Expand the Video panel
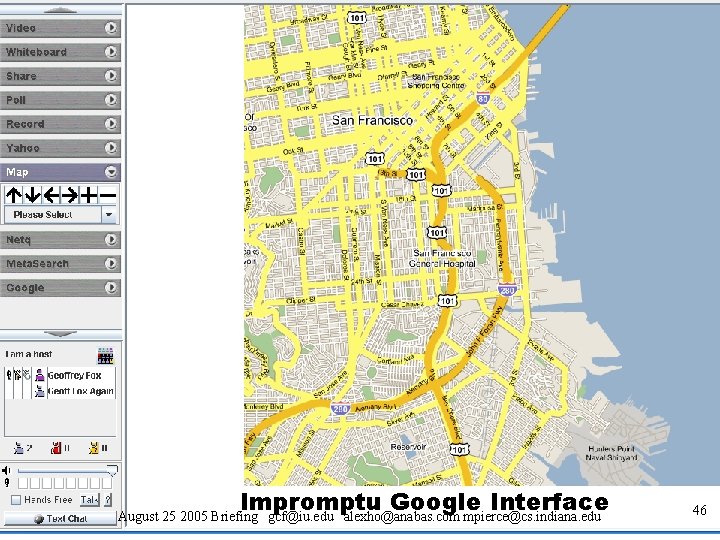Screen dimensions: 720x540 pyautogui.click(x=60, y=28)
